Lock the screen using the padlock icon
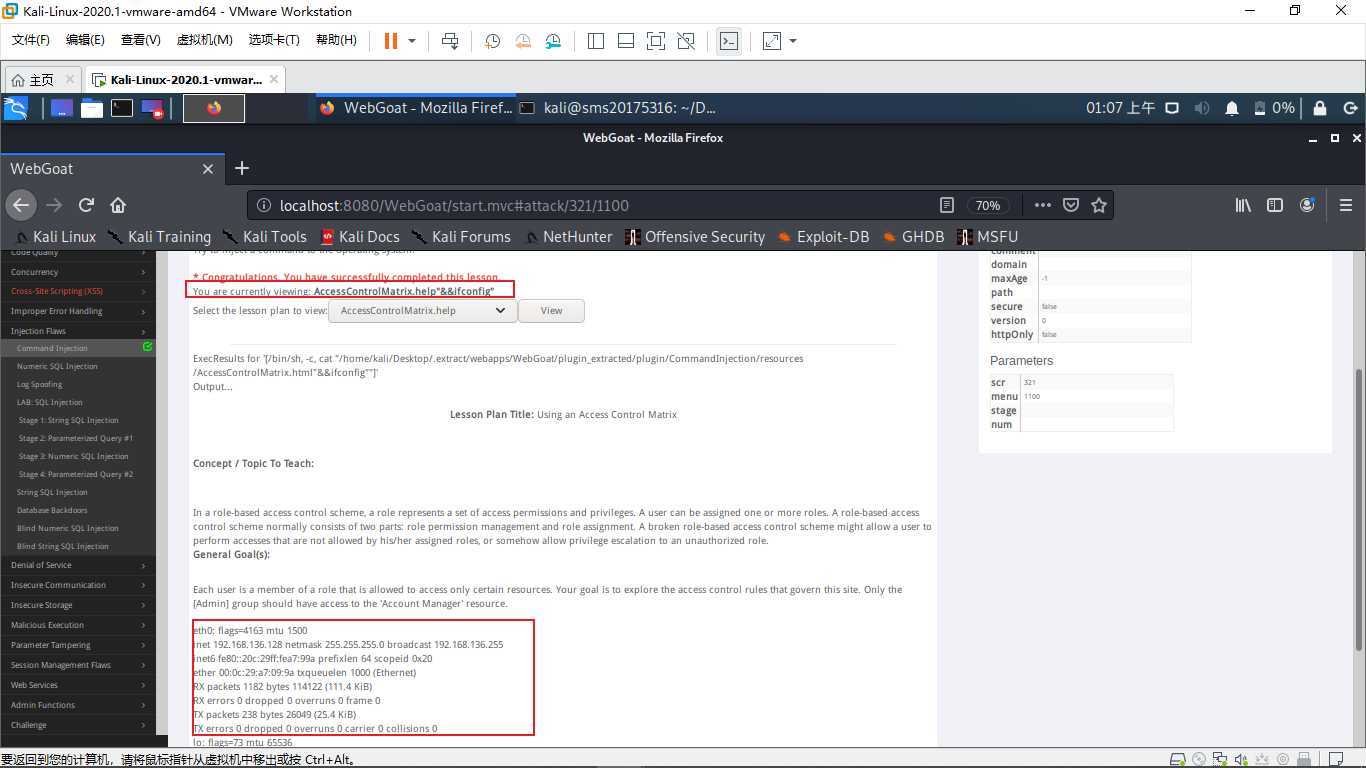The image size is (1366, 768). pyautogui.click(x=1320, y=108)
